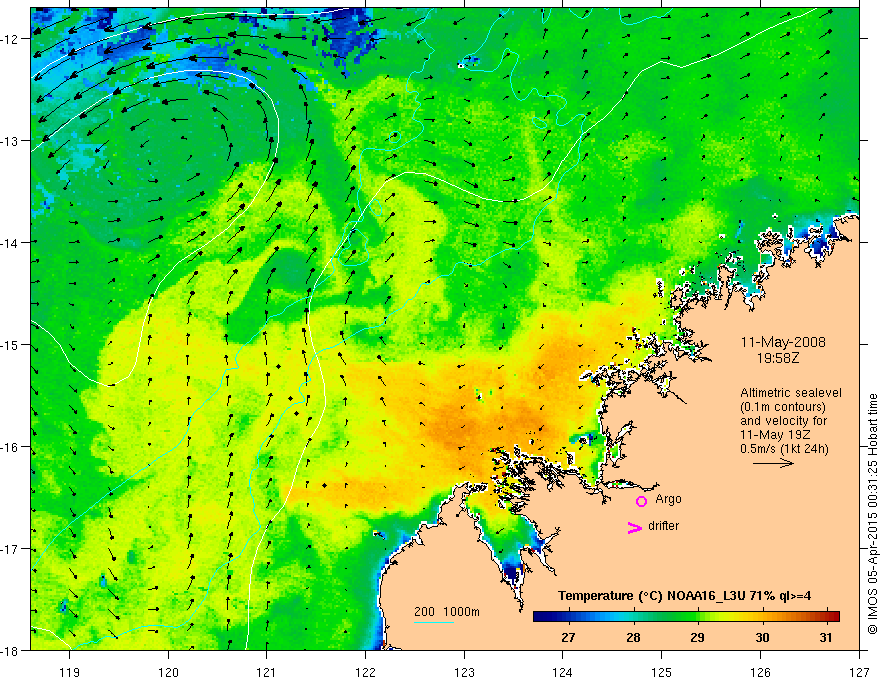This screenshot has width=880, height=680.
Task: Click the cyan 200 1000m isobath legend line
Action: (434, 622)
